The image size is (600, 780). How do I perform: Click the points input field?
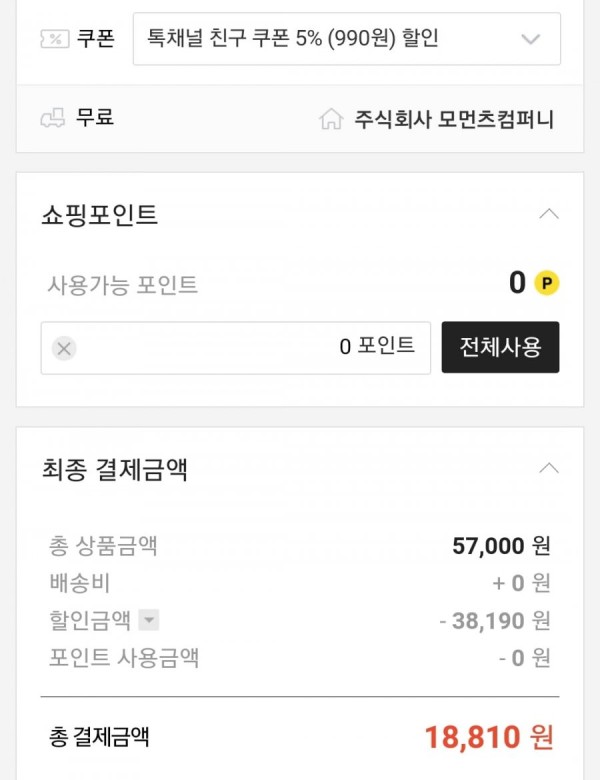(x=236, y=348)
